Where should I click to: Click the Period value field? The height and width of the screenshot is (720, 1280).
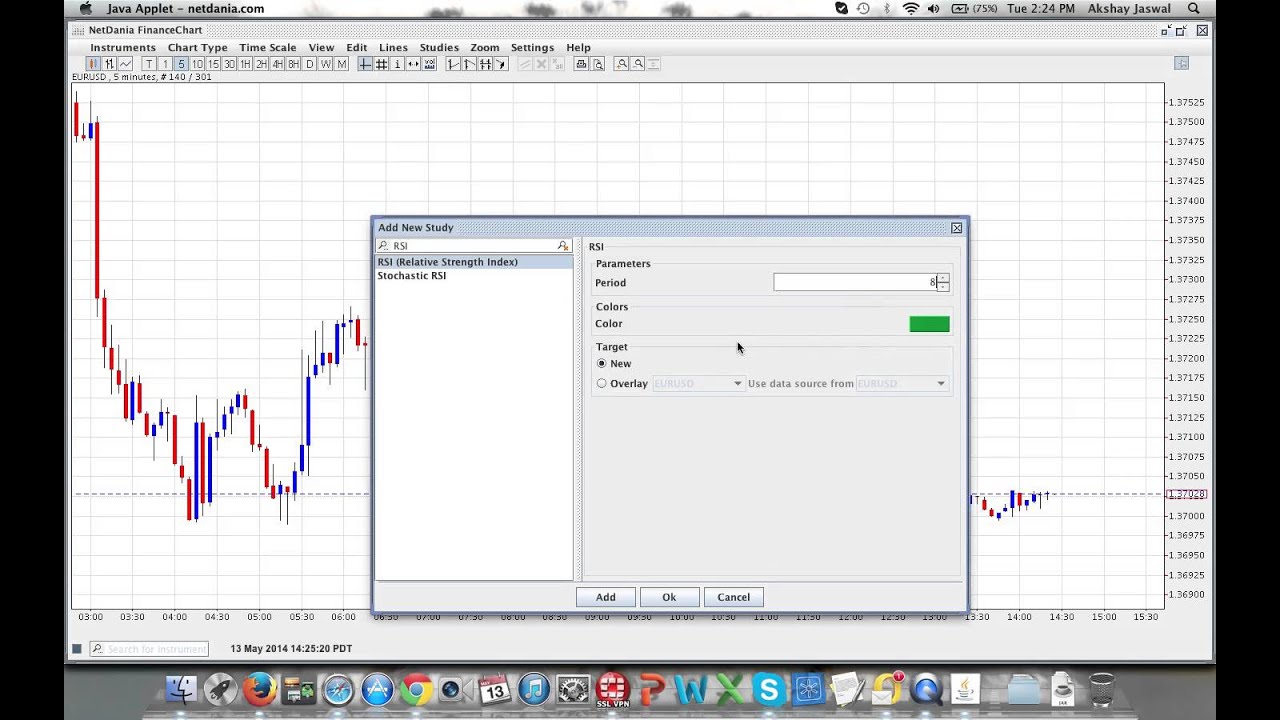pos(854,283)
